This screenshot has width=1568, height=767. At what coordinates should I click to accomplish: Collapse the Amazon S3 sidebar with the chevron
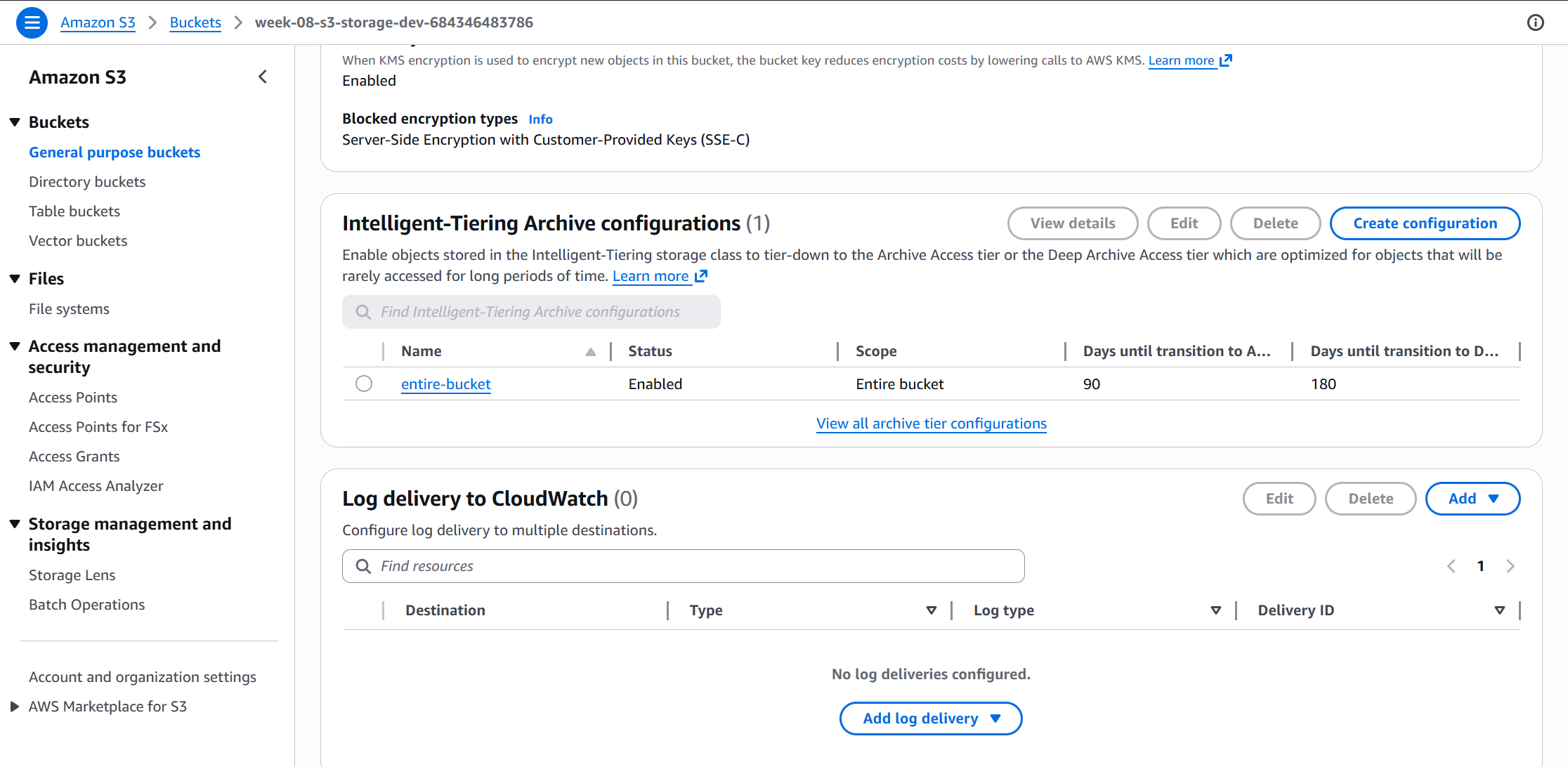pyautogui.click(x=263, y=77)
